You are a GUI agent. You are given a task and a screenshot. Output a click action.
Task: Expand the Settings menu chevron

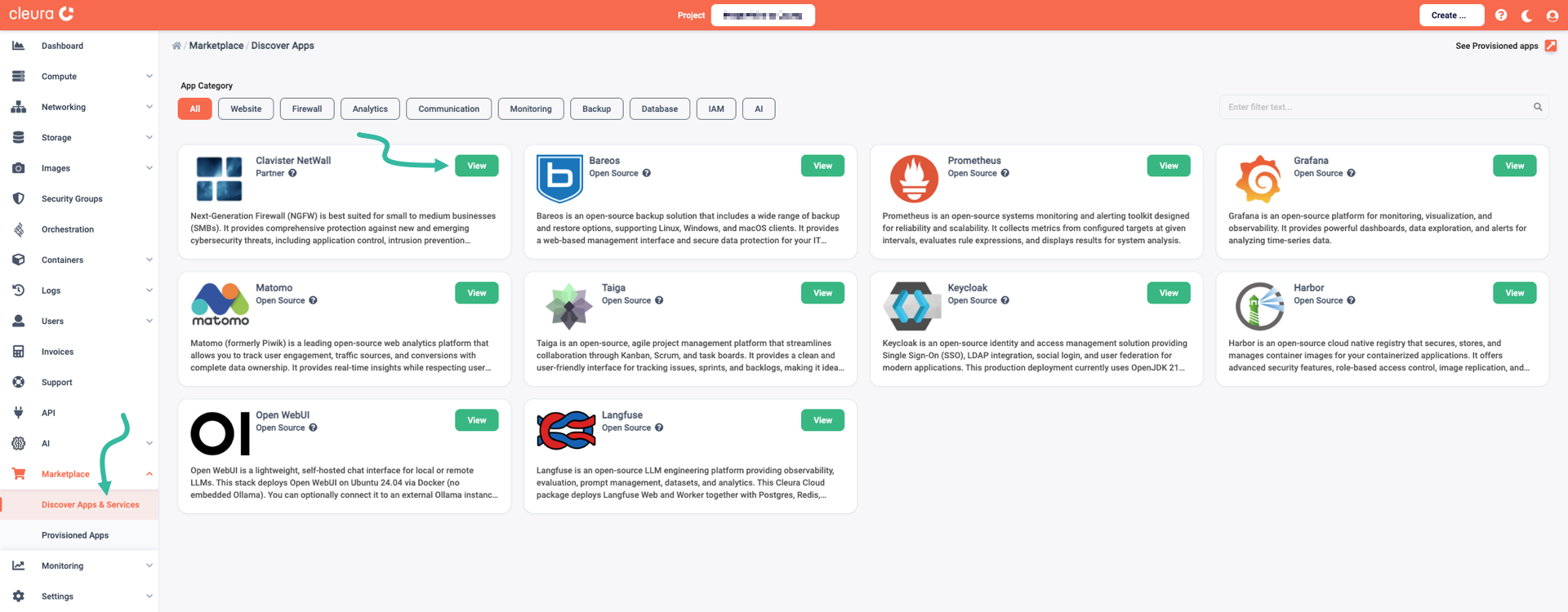pyautogui.click(x=149, y=596)
